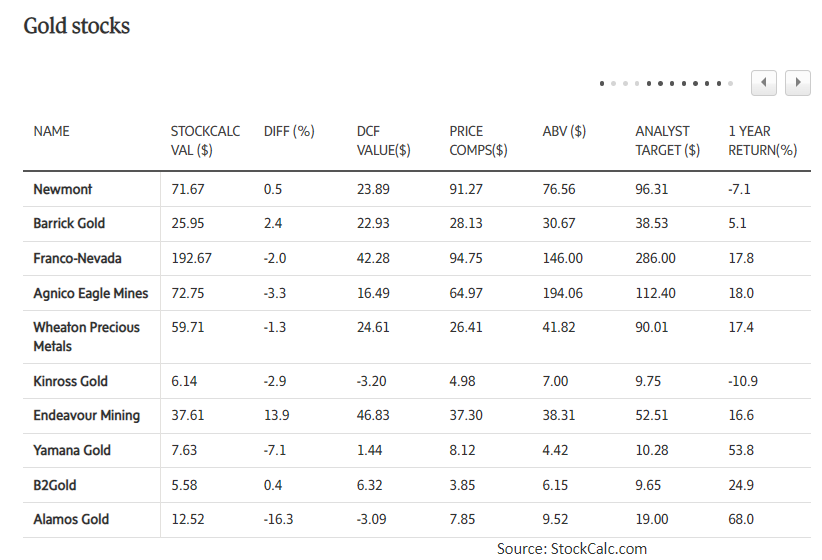Screen dimensions: 822x560
Task: Select the Barrick Gold row name
Action: [69, 223]
